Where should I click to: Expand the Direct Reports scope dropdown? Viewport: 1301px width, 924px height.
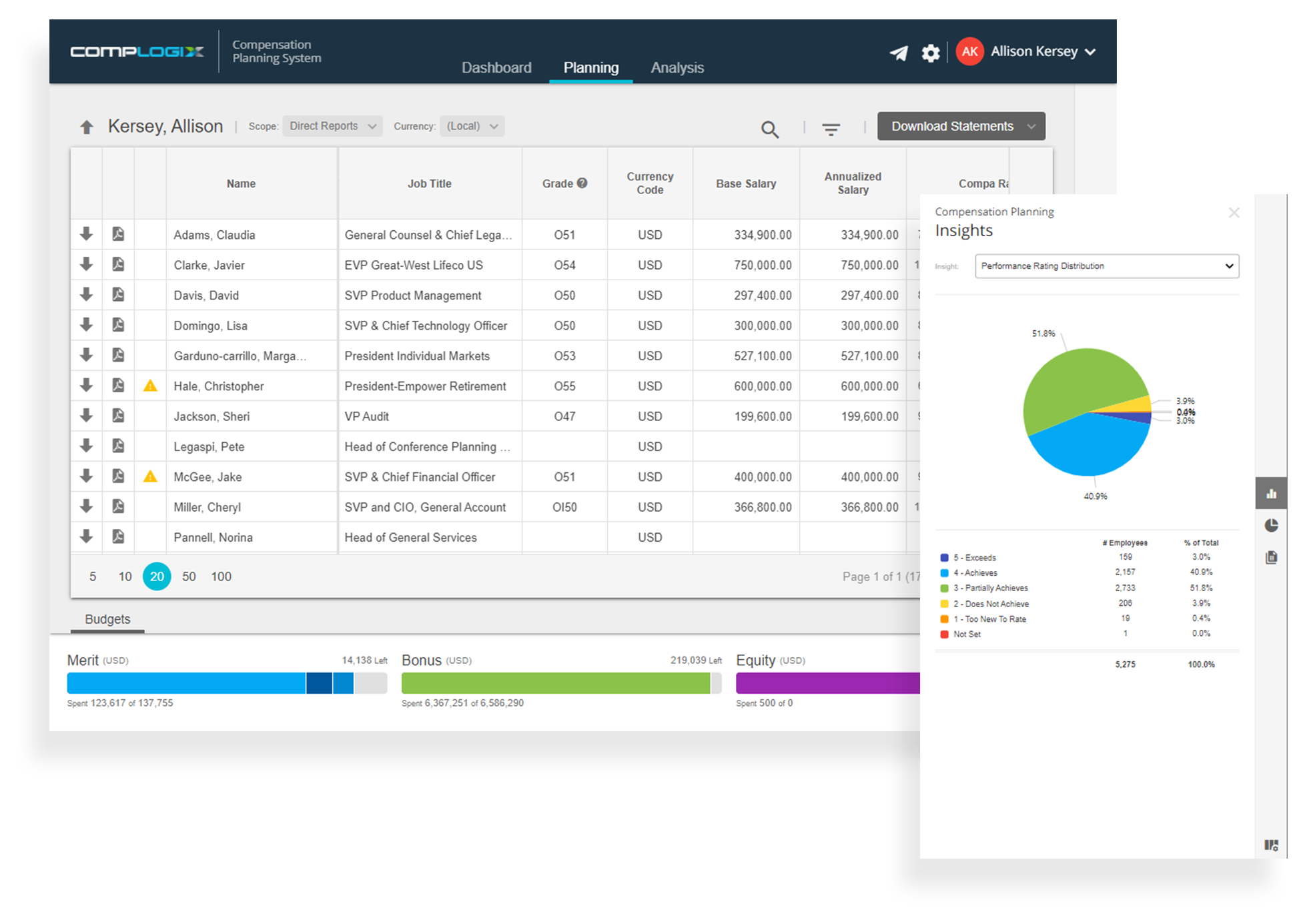click(332, 126)
